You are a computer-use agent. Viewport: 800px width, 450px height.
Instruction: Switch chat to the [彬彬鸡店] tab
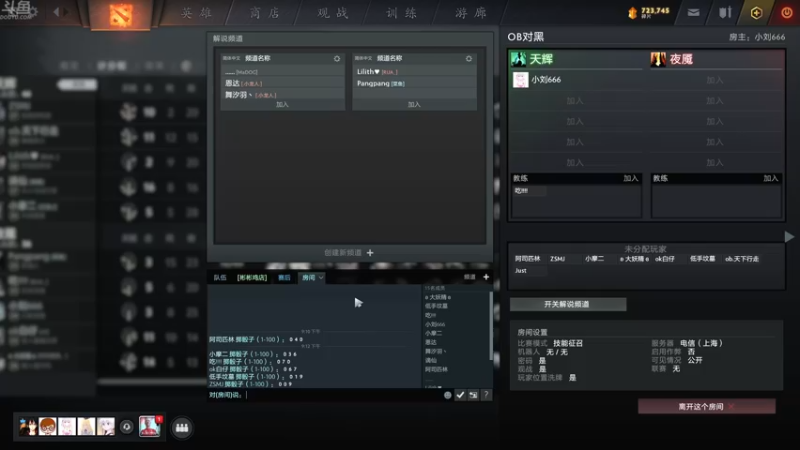tap(252, 278)
